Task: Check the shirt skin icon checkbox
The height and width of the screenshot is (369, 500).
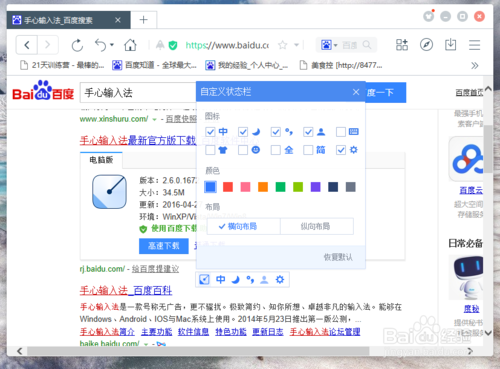Action: pyautogui.click(x=210, y=150)
